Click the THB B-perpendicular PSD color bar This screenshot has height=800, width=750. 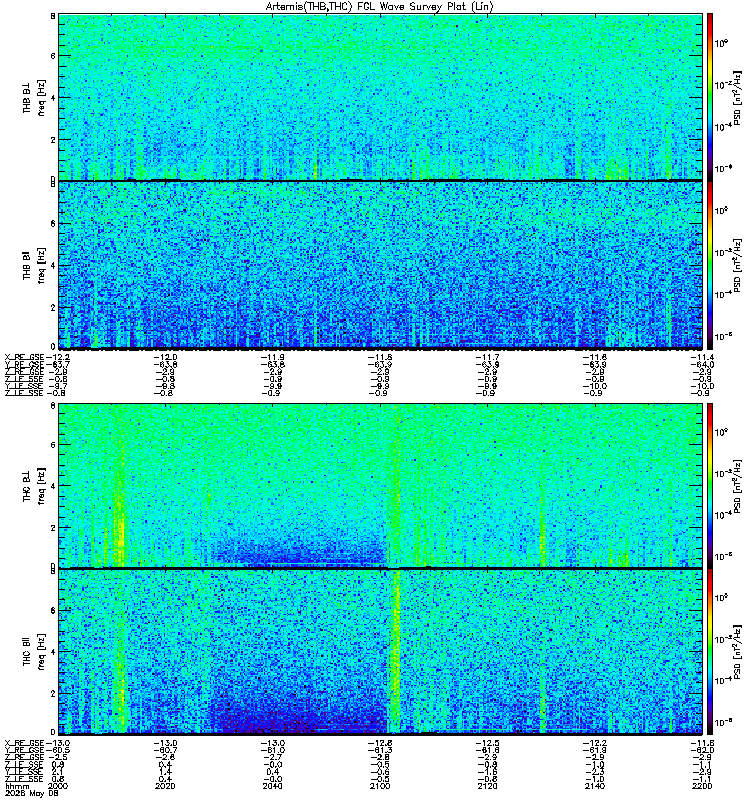click(x=710, y=97)
